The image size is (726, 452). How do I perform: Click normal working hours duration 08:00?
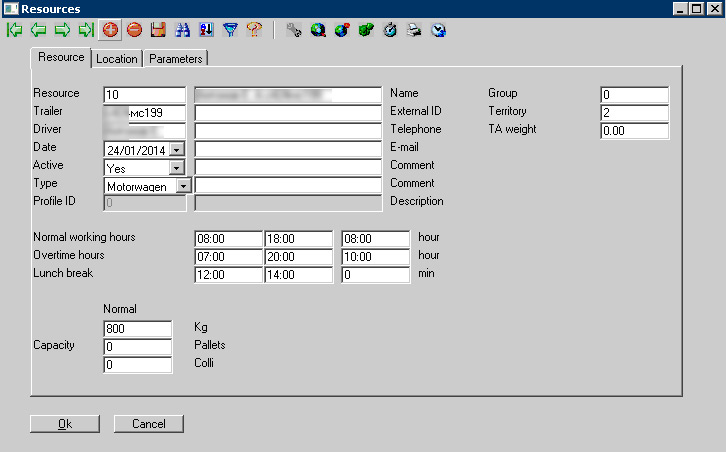click(376, 239)
